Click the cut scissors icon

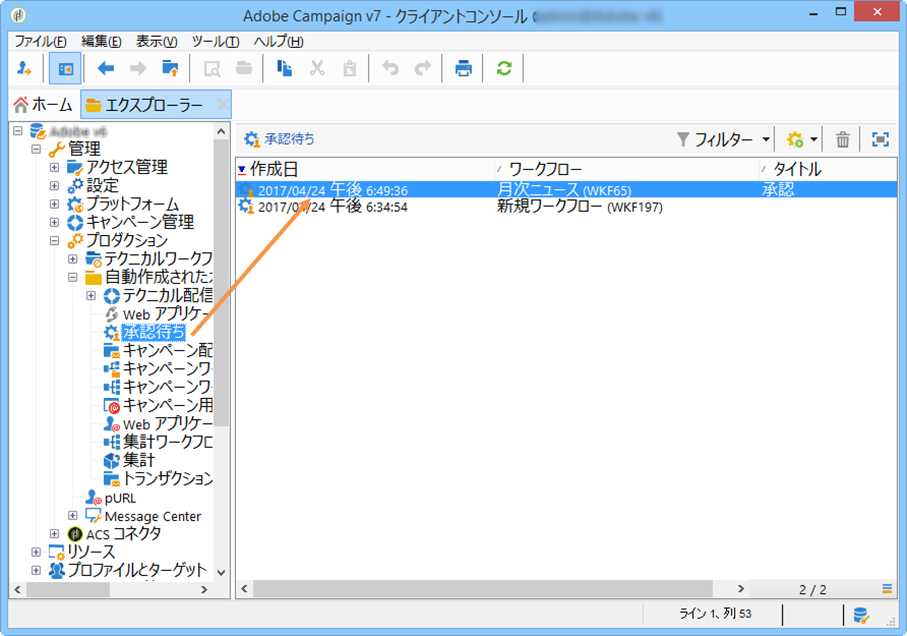317,69
